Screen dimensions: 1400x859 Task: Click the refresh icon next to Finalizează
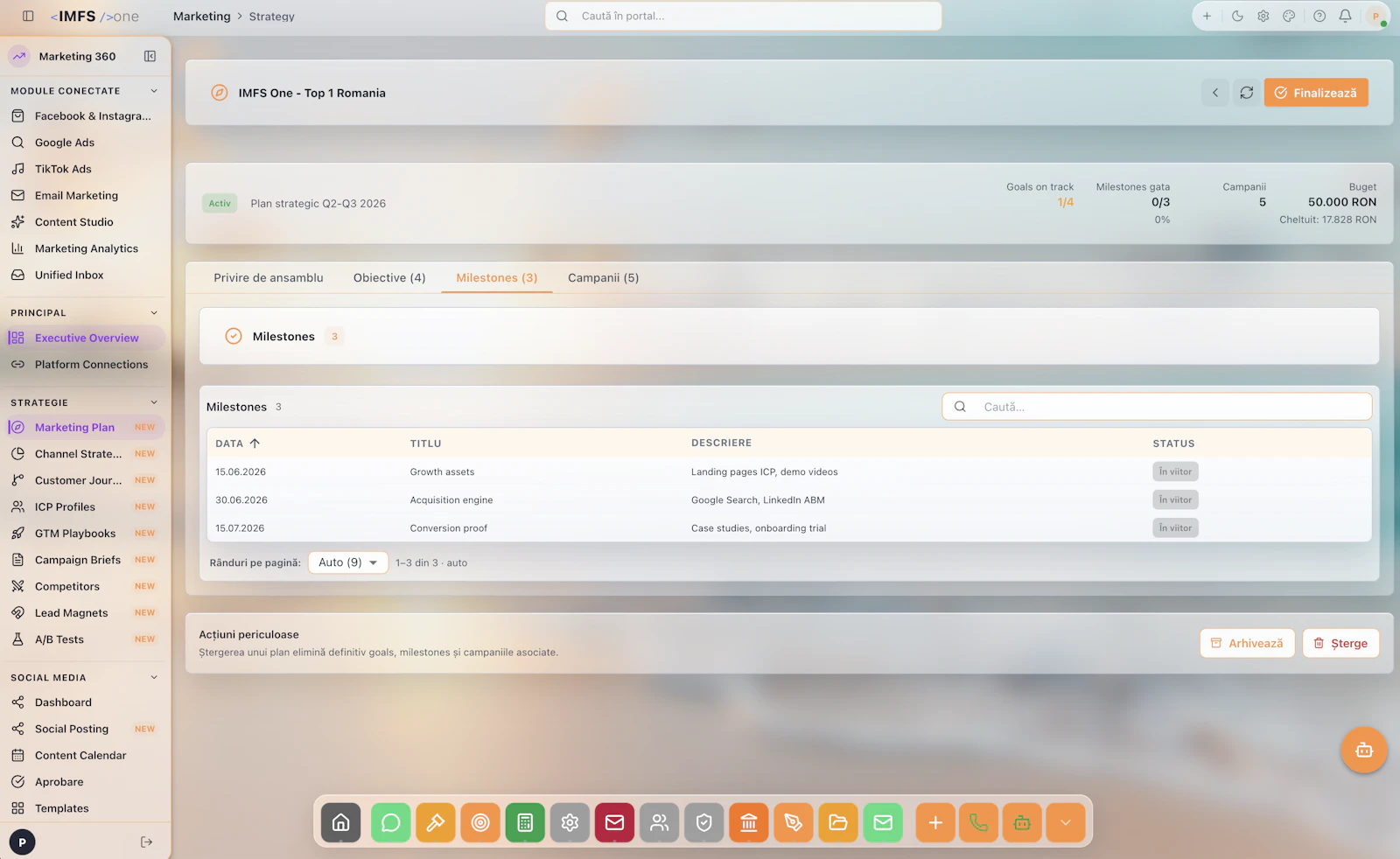point(1247,93)
